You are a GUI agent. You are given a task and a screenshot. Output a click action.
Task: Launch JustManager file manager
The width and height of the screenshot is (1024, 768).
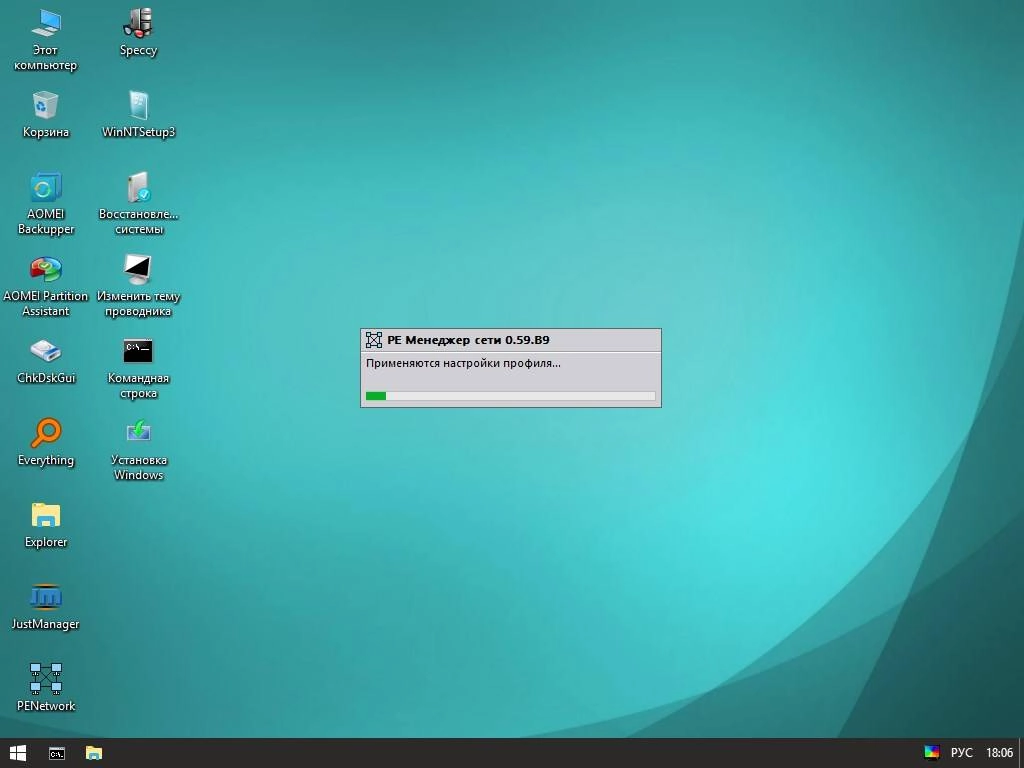45,607
